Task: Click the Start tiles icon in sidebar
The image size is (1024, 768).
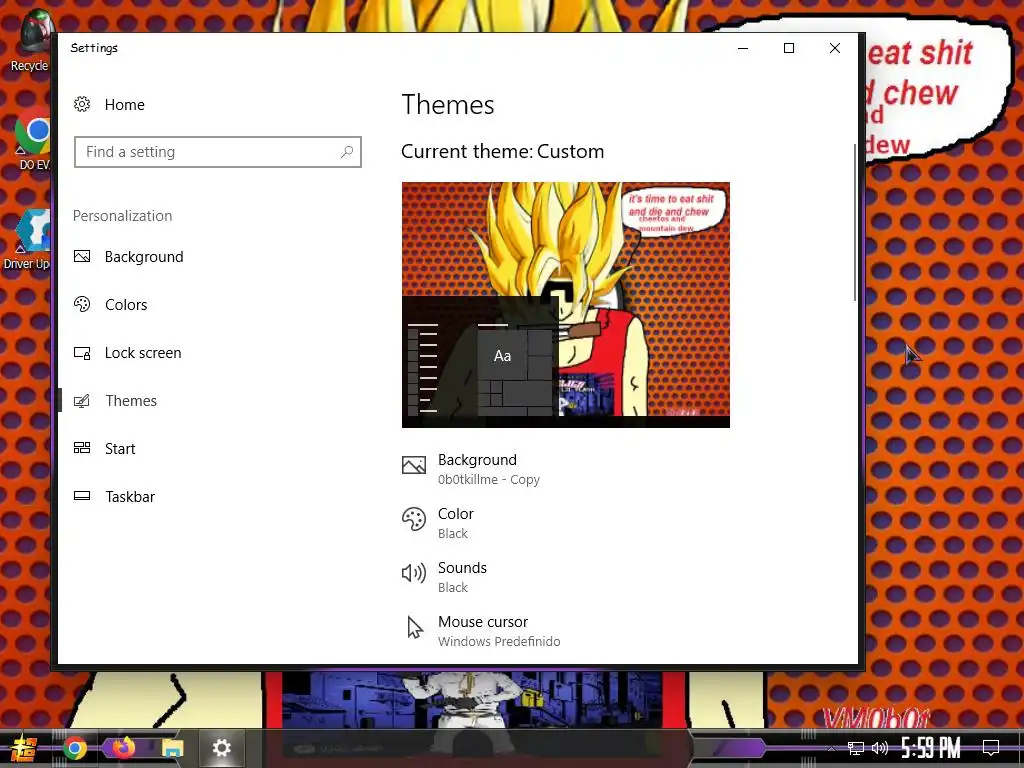Action: pyautogui.click(x=82, y=448)
